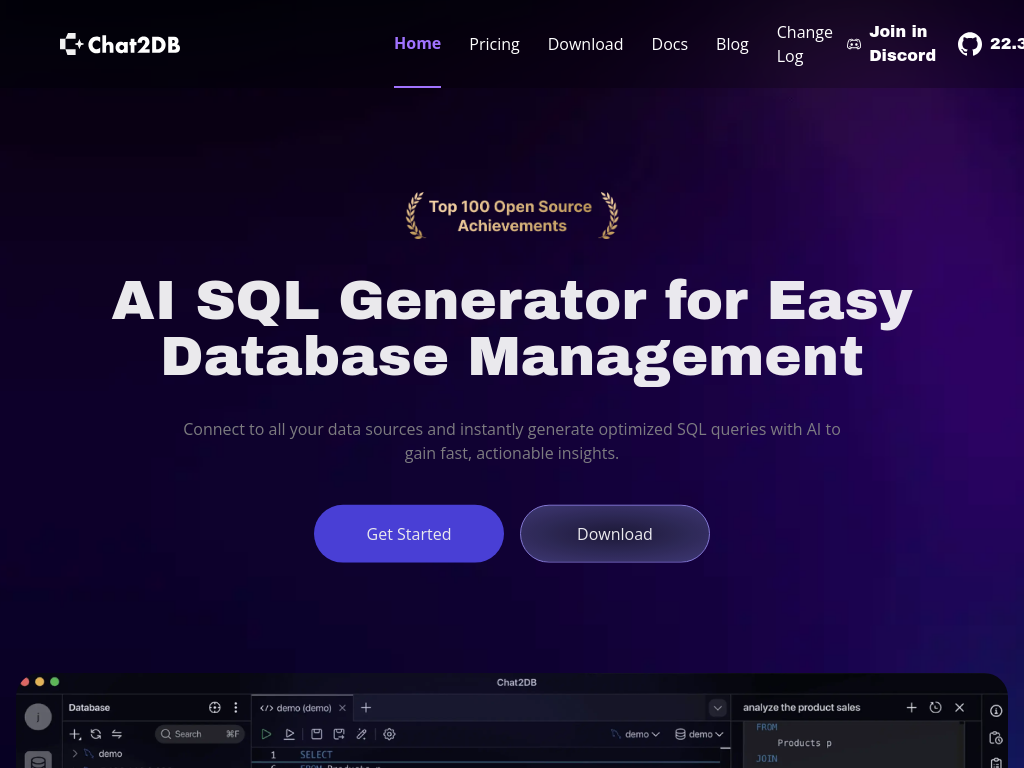Open the demo database dropdown

pyautogui.click(x=699, y=734)
